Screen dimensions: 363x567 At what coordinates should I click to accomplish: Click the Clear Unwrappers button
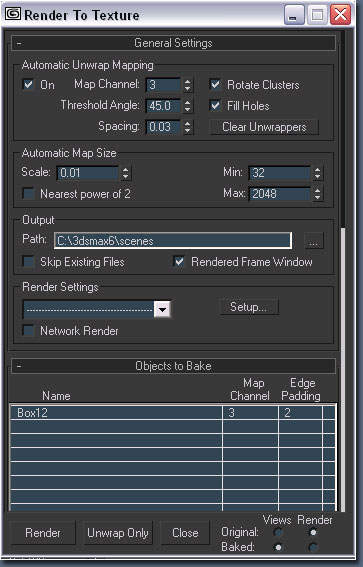264,127
